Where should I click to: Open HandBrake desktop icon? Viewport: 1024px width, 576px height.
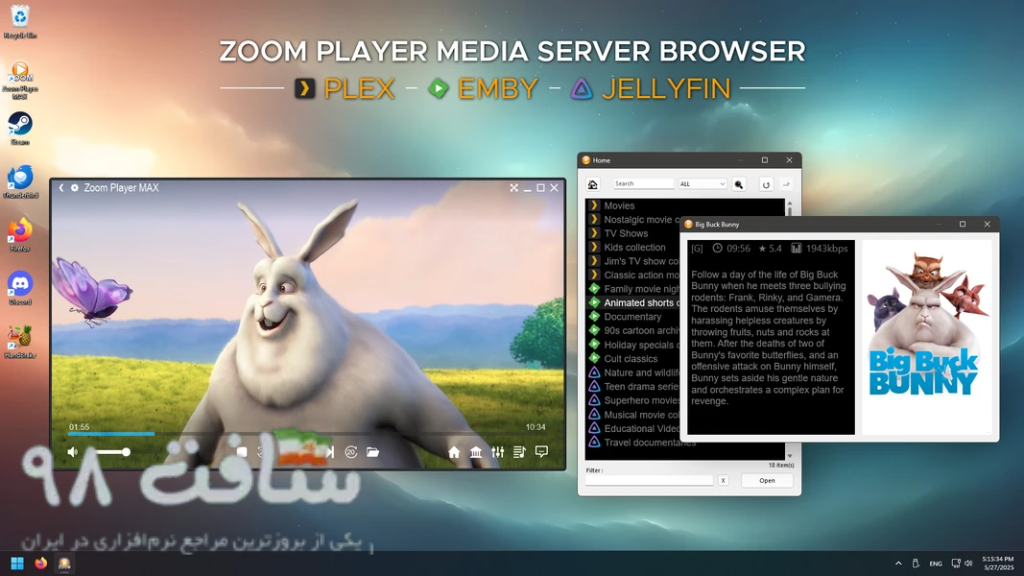(x=20, y=342)
